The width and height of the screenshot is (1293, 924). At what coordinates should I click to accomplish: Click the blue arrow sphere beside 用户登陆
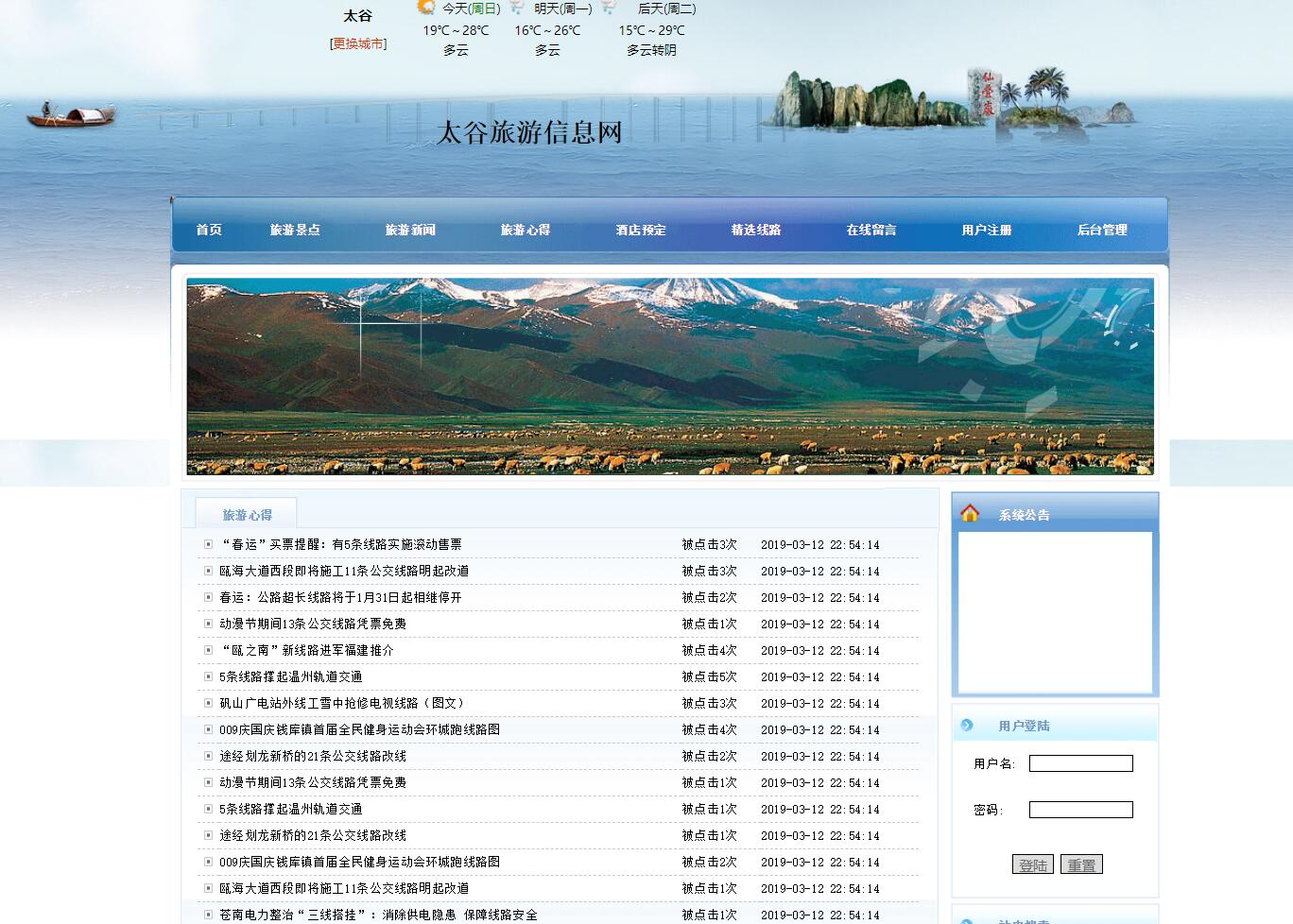(x=967, y=725)
